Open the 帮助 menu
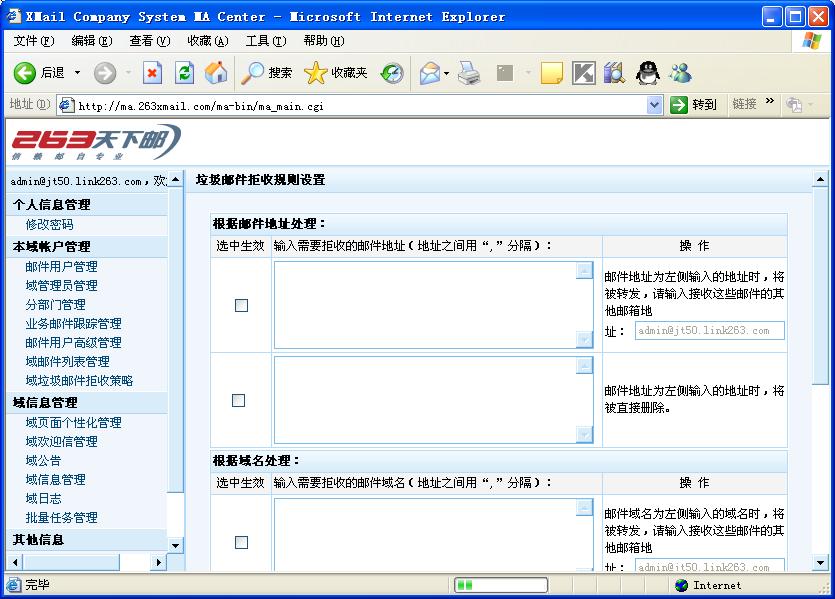This screenshot has width=835, height=599. point(324,41)
